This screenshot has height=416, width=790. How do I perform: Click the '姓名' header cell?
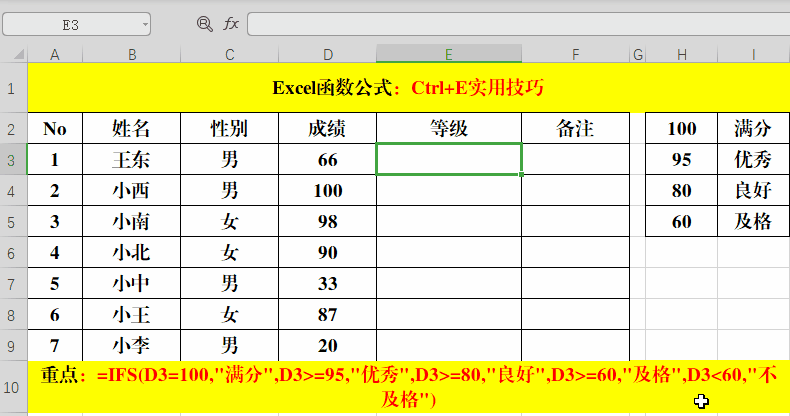(131, 128)
